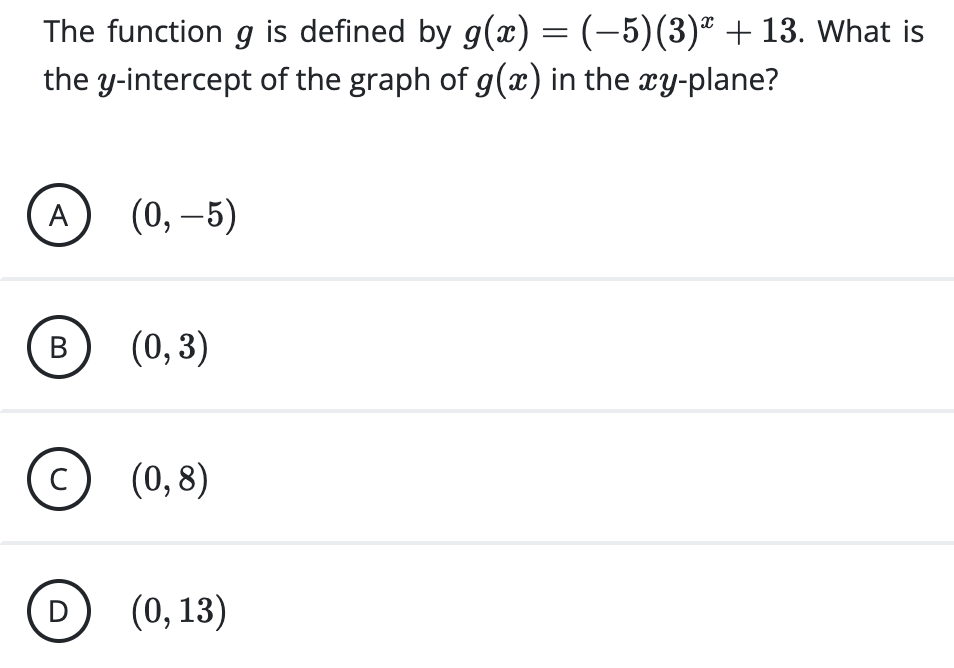The image size is (954, 668).
Task: Click the 'What is' text after the formula
Action: tap(870, 32)
